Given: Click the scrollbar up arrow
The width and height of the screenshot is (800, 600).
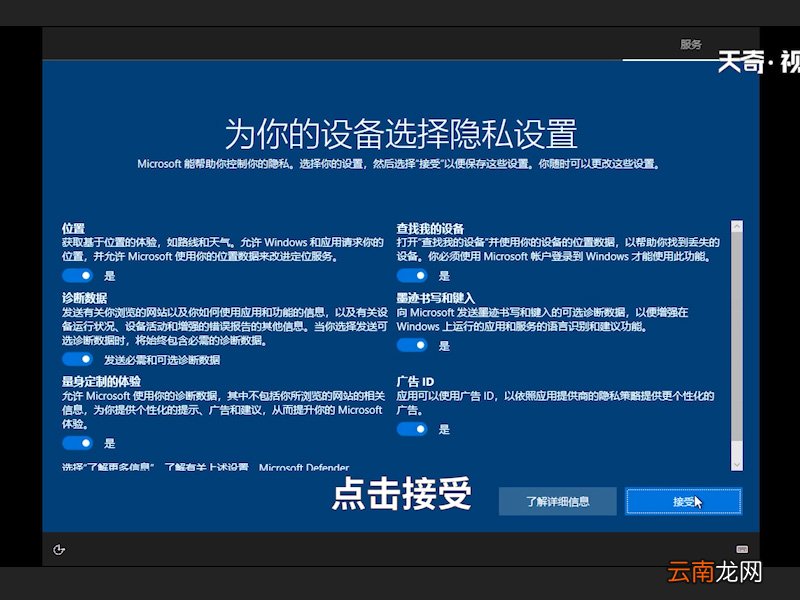Looking at the screenshot, I should 737,227.
